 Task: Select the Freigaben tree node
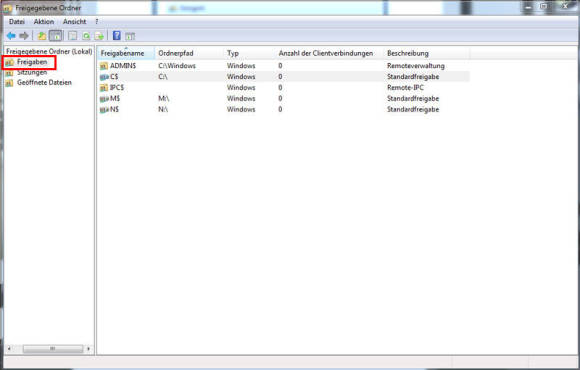(32, 62)
